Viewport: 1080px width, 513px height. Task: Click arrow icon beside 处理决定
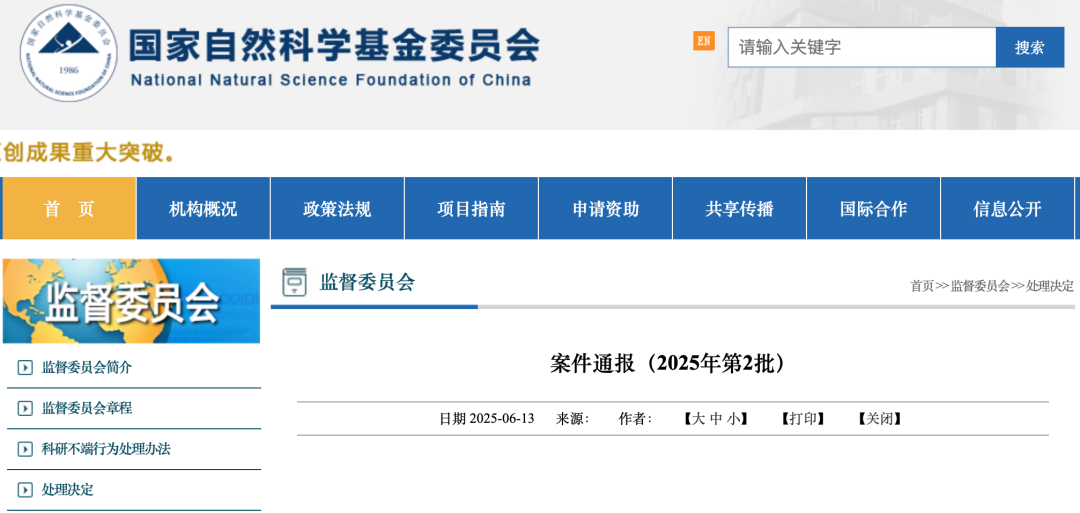tap(25, 490)
